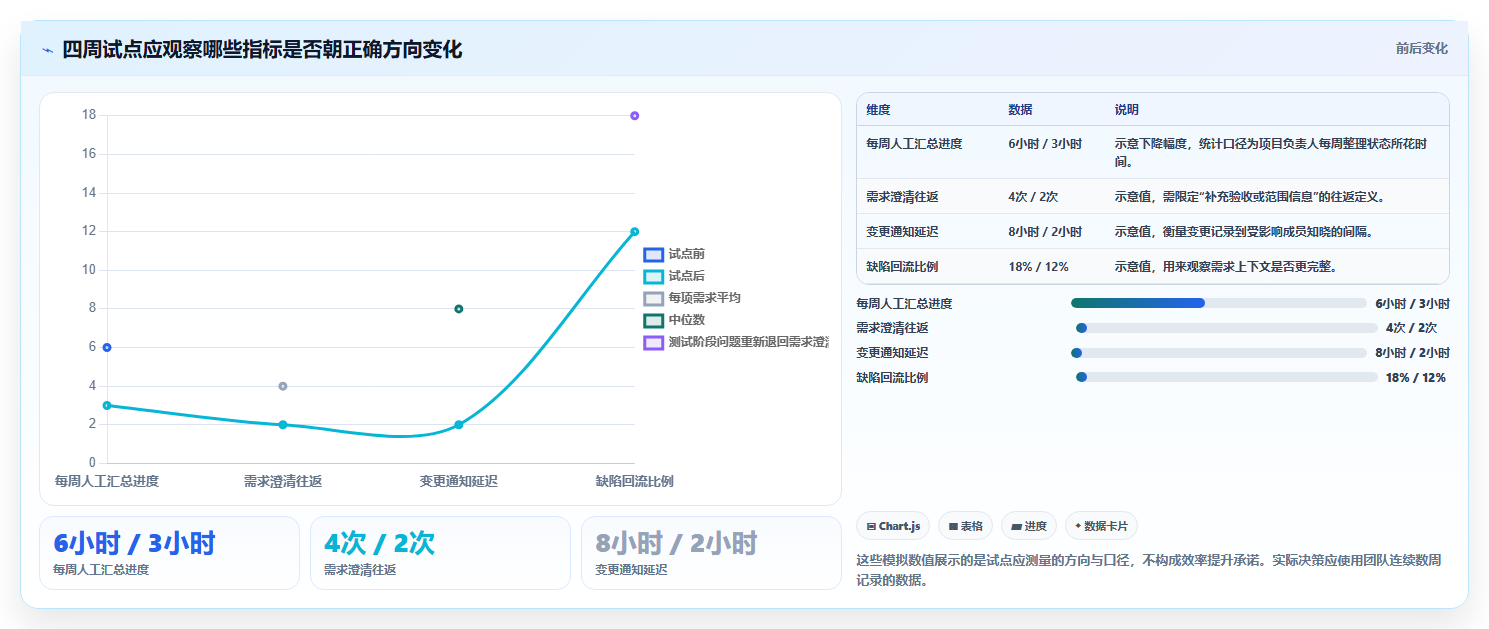The image size is (1489, 629).
Task: Click the 数据卡片 chip
Action: click(1101, 526)
